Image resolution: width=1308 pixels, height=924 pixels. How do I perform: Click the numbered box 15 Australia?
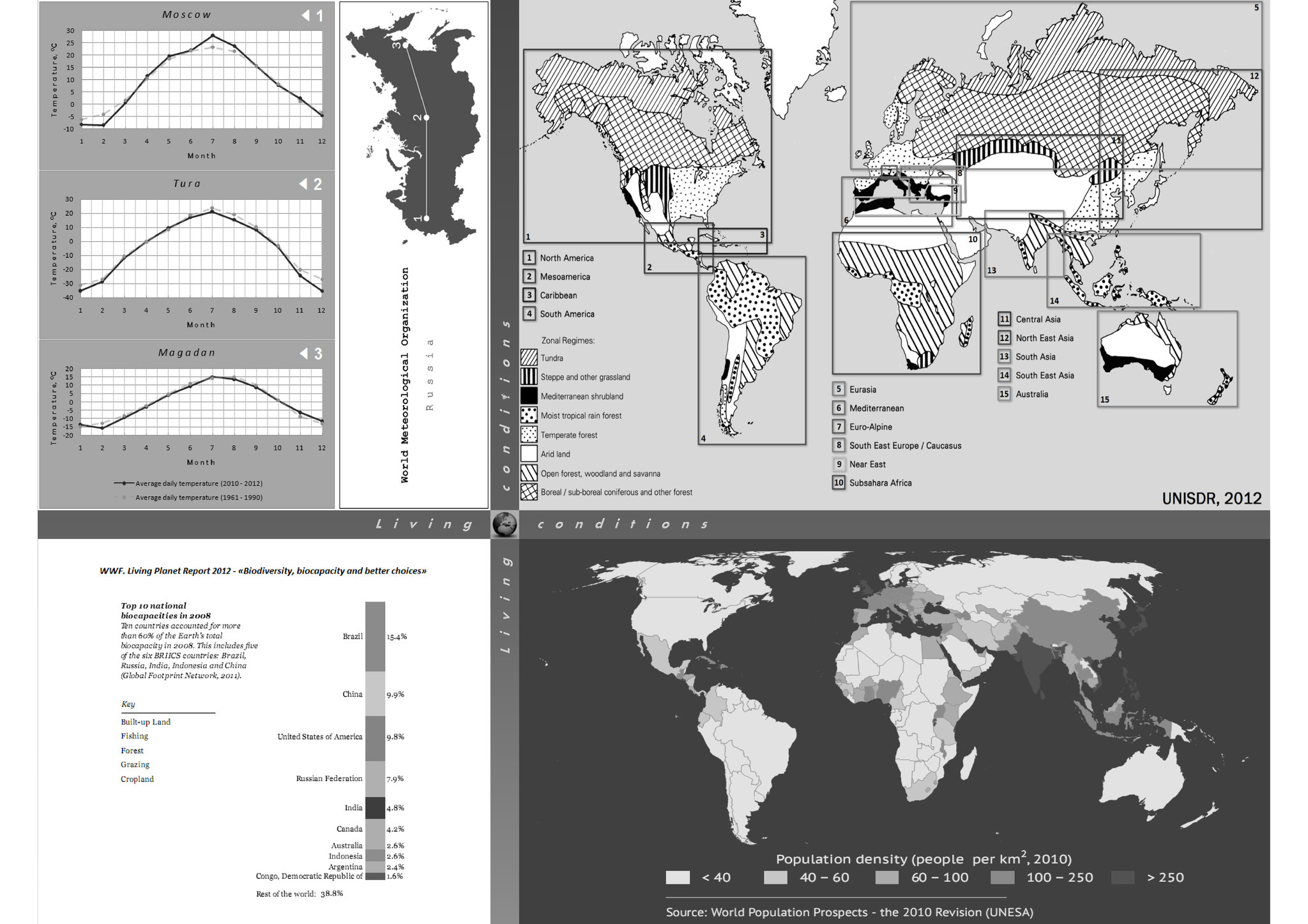tap(1004, 394)
